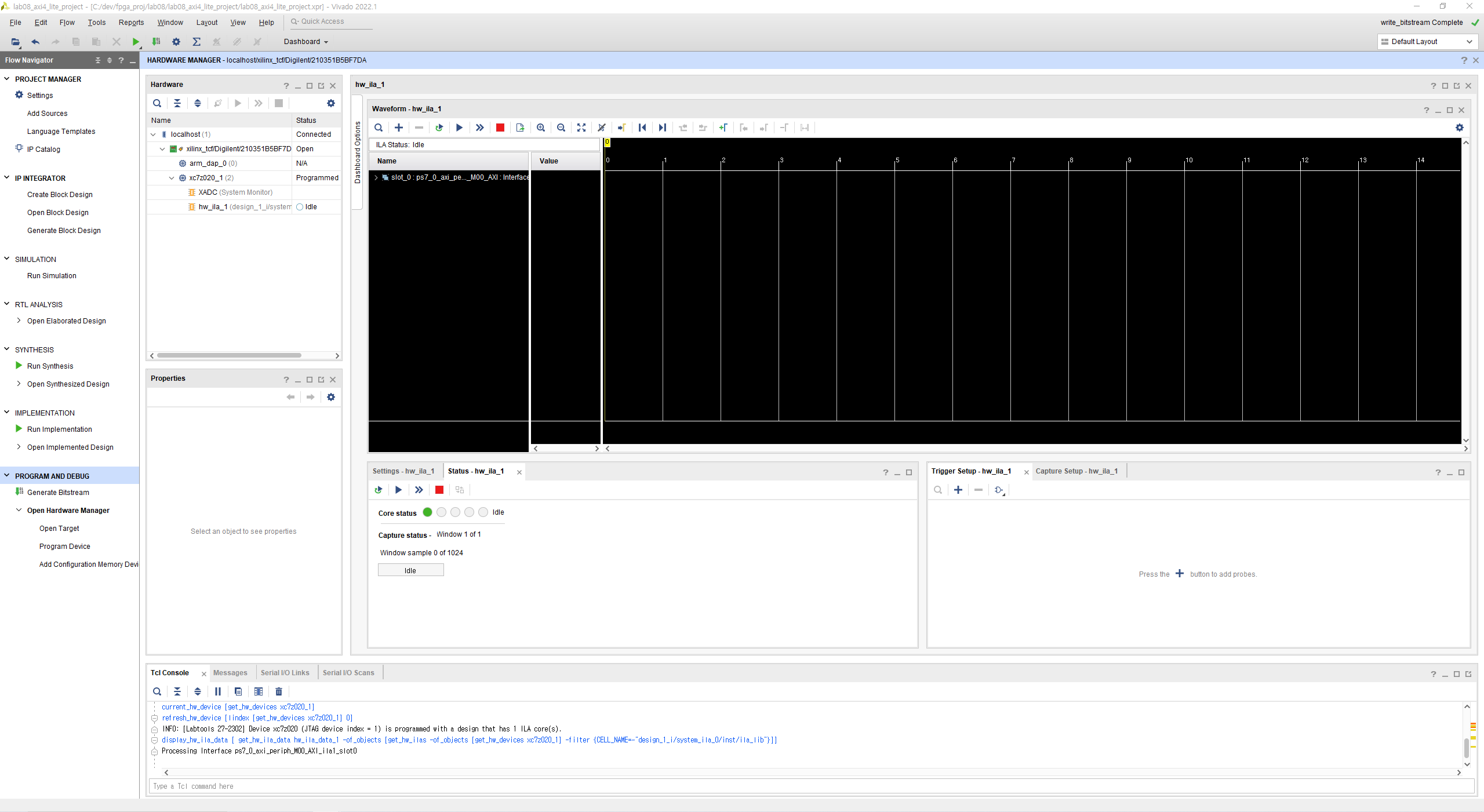Open the Reports menu
Image resolution: width=1484 pixels, height=812 pixels.
[x=131, y=23]
